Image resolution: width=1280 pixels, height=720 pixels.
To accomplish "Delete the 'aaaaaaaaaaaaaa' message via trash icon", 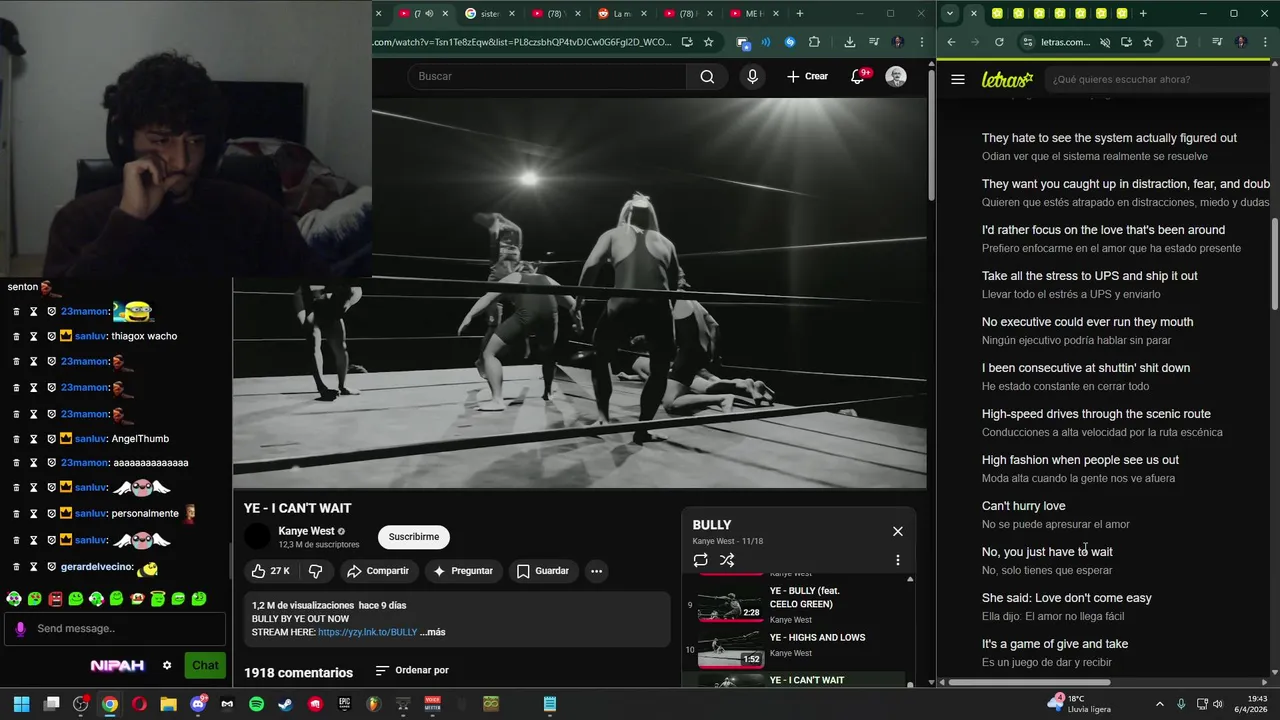I will coord(16,463).
